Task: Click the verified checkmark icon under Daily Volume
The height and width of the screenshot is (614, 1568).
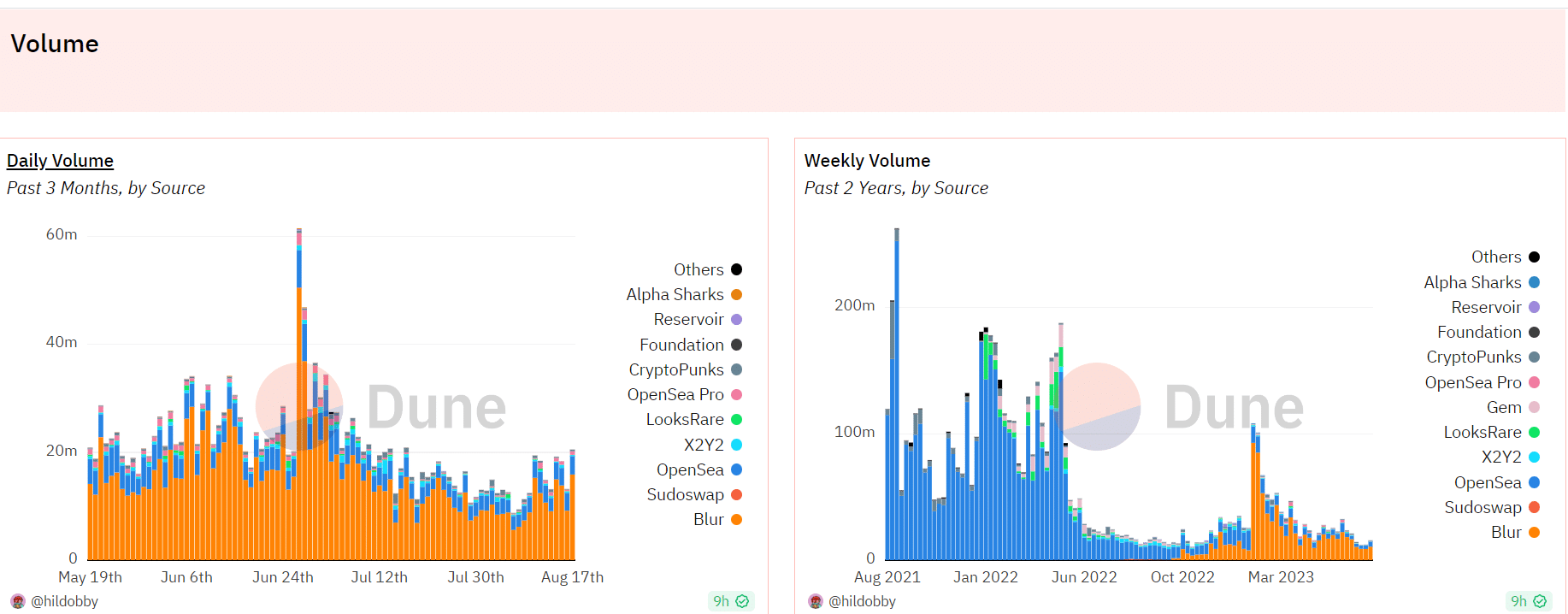Action: (742, 601)
